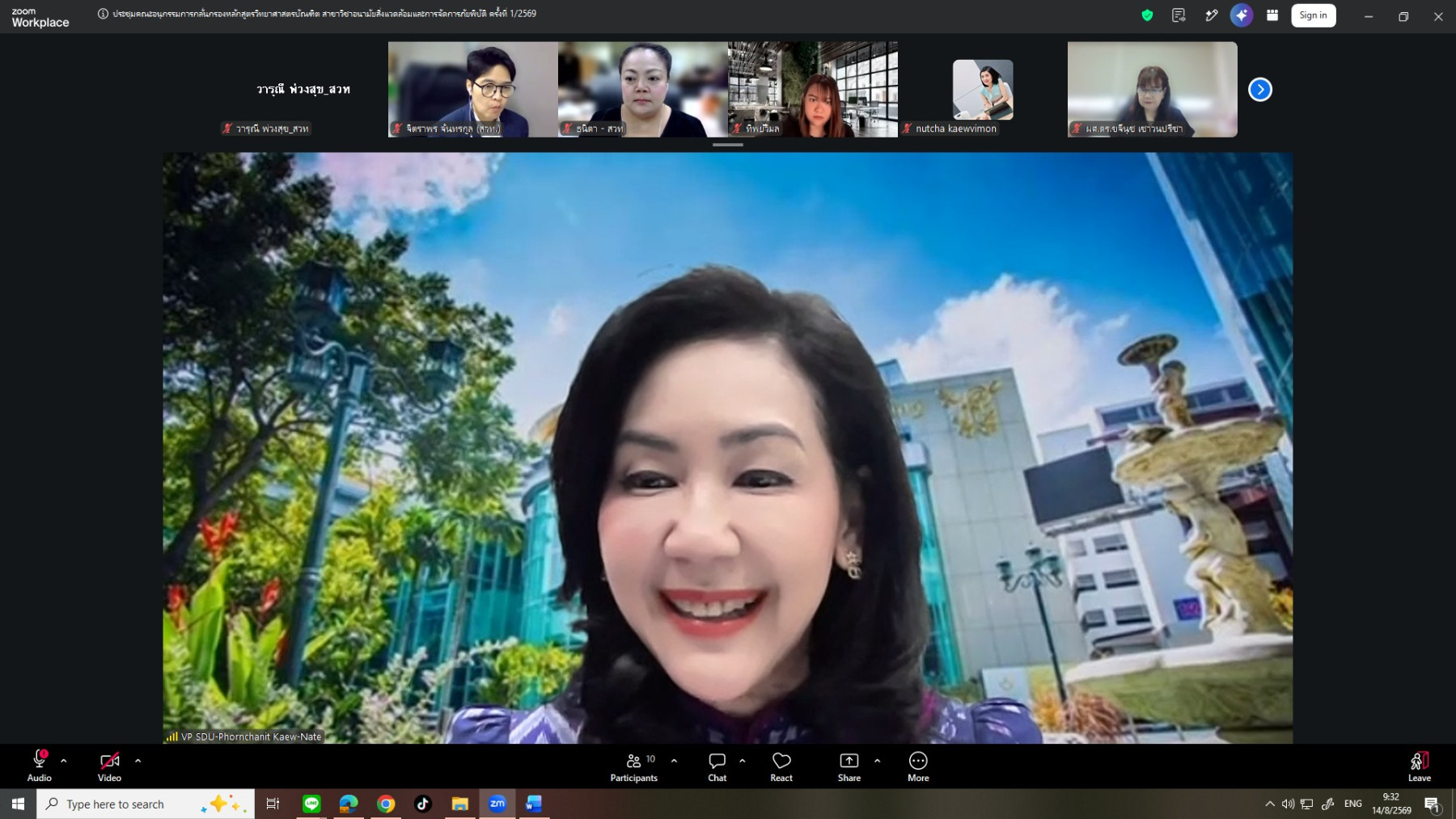This screenshot has height=819, width=1456.
Task: Unmute using the Audio microphone button
Action: [39, 766]
